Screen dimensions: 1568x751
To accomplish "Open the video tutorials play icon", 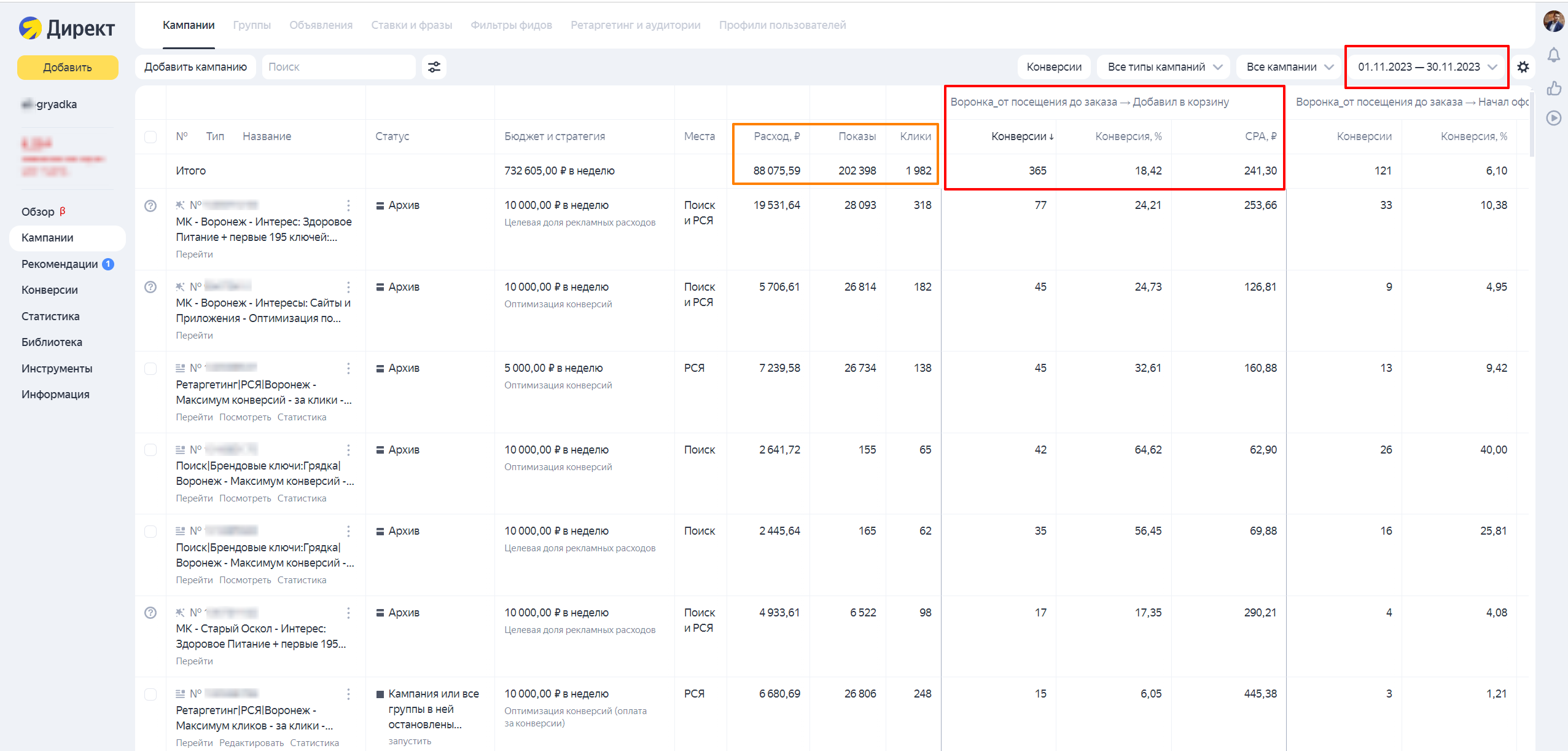I will (x=1554, y=118).
